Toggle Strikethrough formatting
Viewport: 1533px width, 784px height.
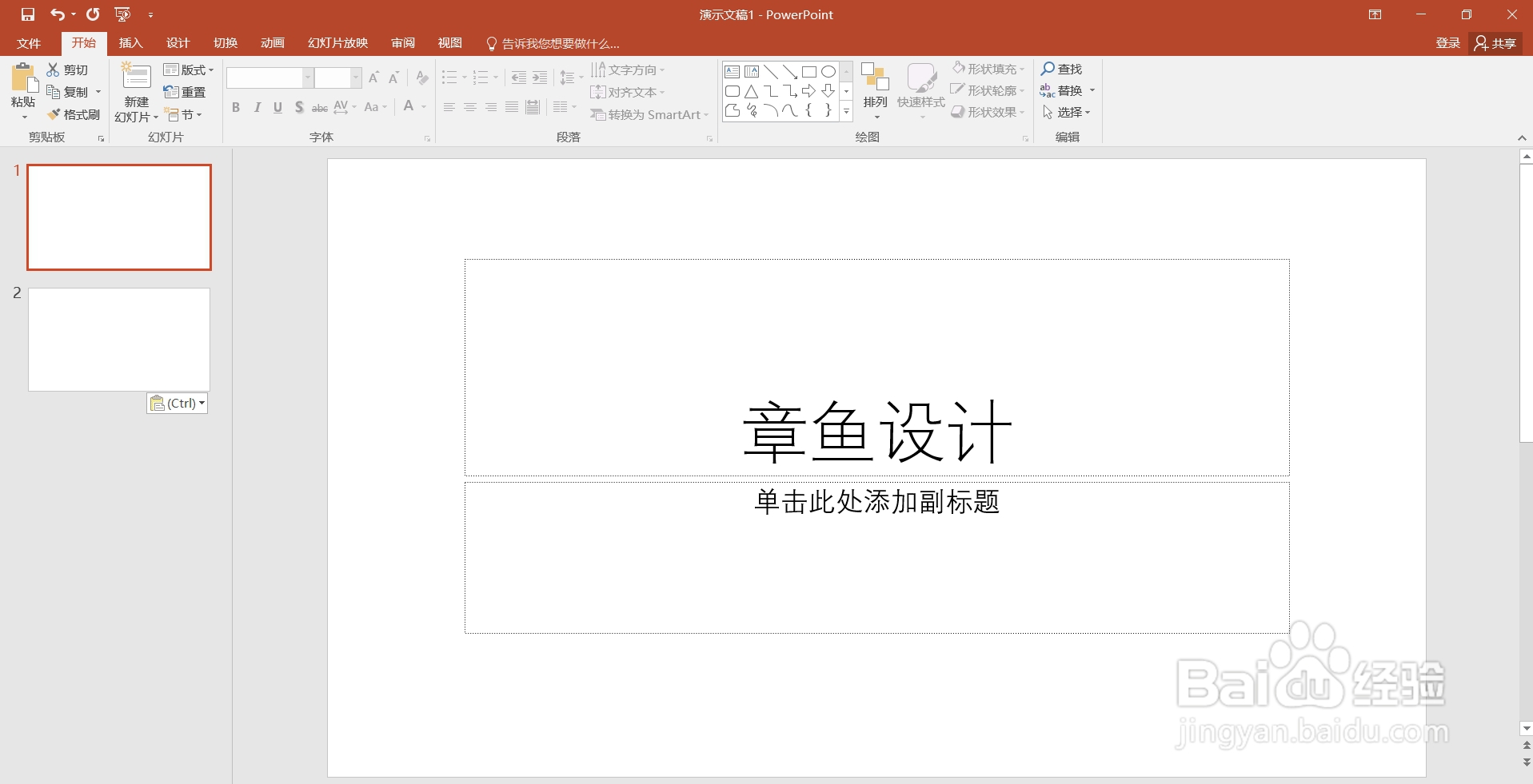(x=319, y=107)
